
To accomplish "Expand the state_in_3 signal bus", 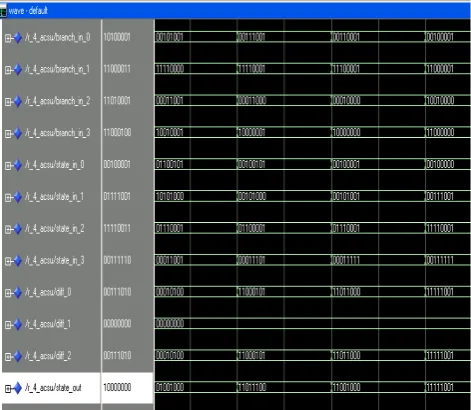I will 8,261.
